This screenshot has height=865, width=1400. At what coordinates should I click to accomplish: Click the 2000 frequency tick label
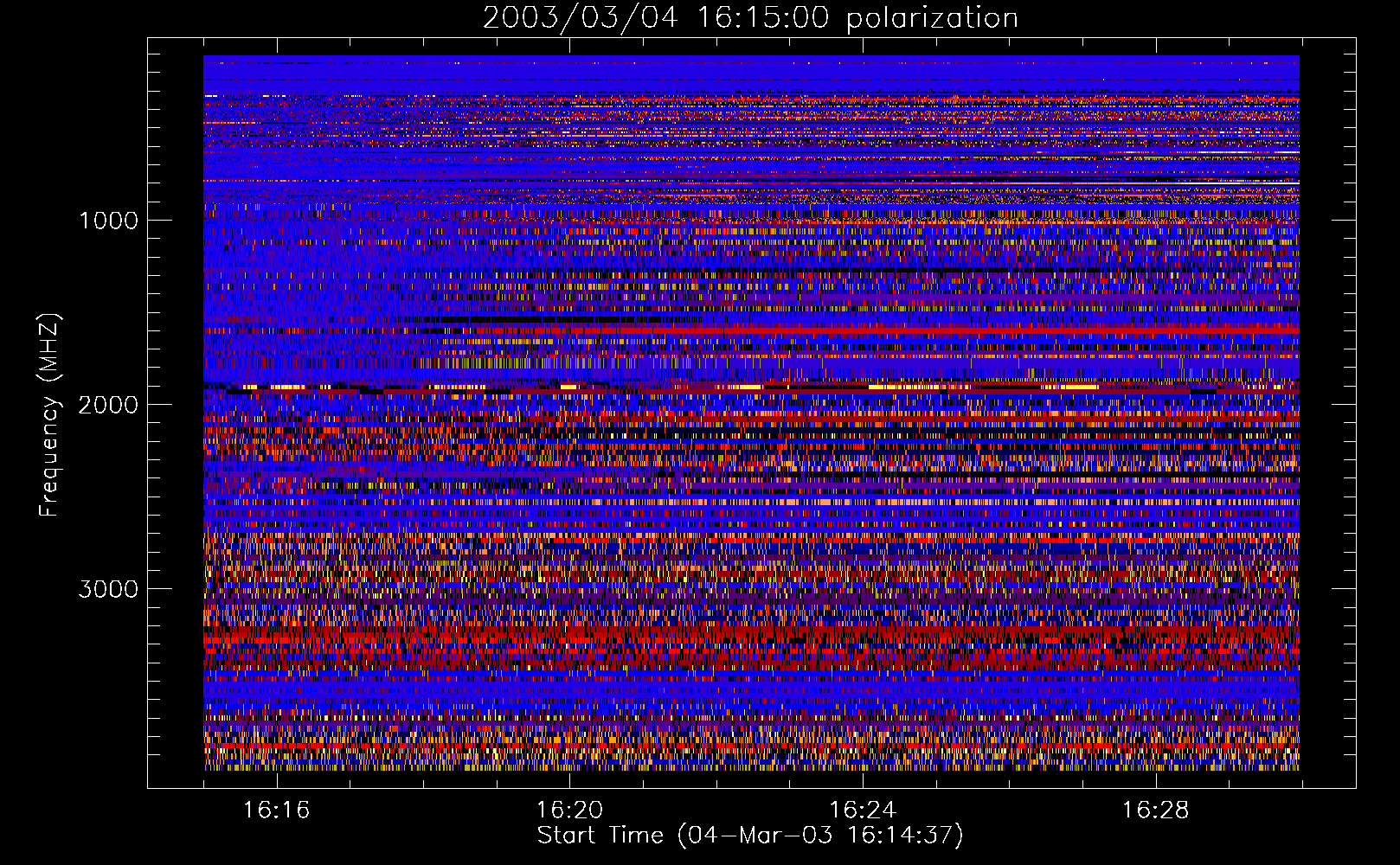click(x=108, y=405)
